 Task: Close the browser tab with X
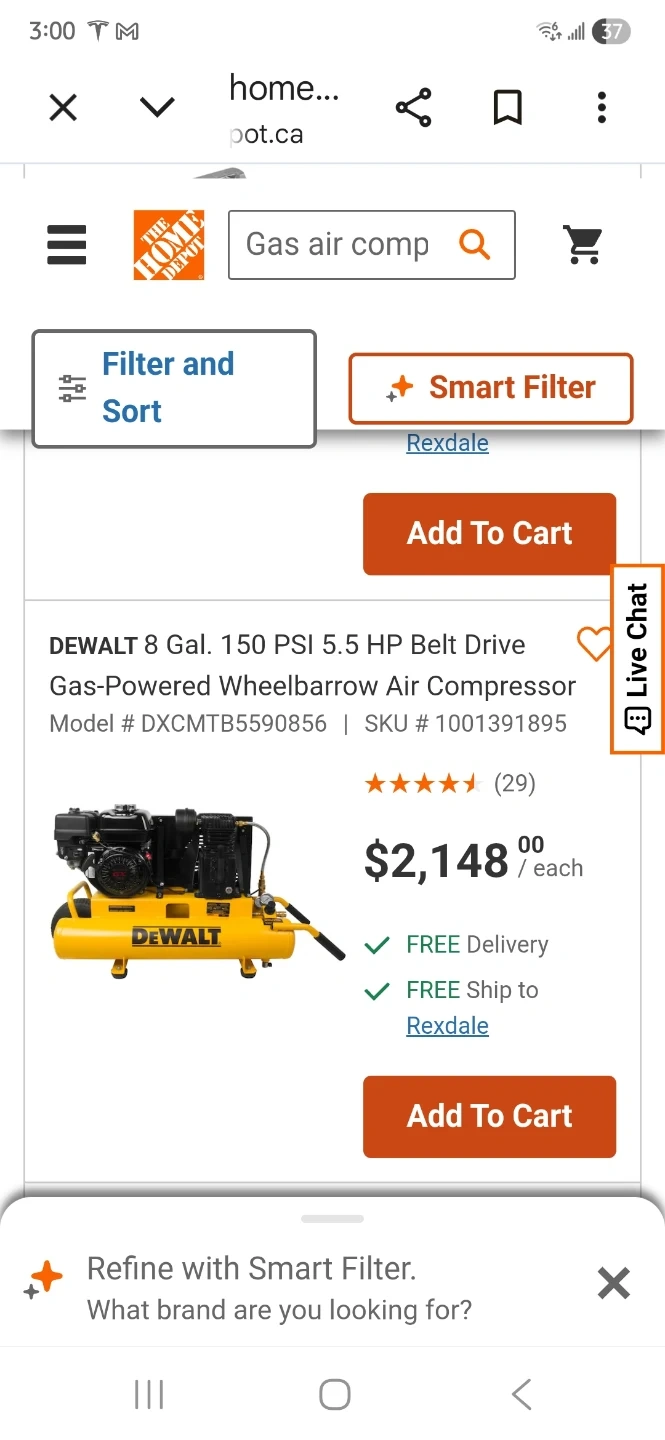(63, 107)
